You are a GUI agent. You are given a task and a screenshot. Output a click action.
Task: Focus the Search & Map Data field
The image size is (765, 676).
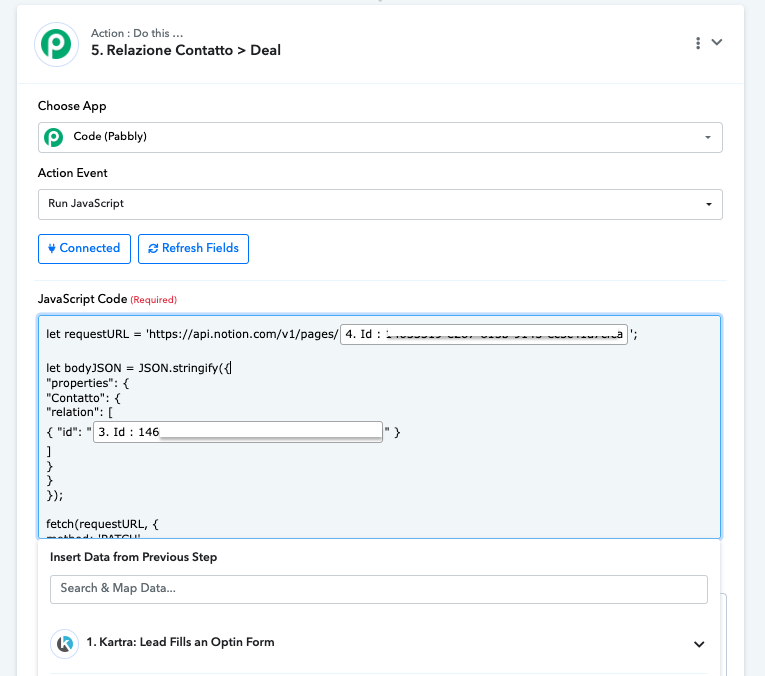(379, 589)
